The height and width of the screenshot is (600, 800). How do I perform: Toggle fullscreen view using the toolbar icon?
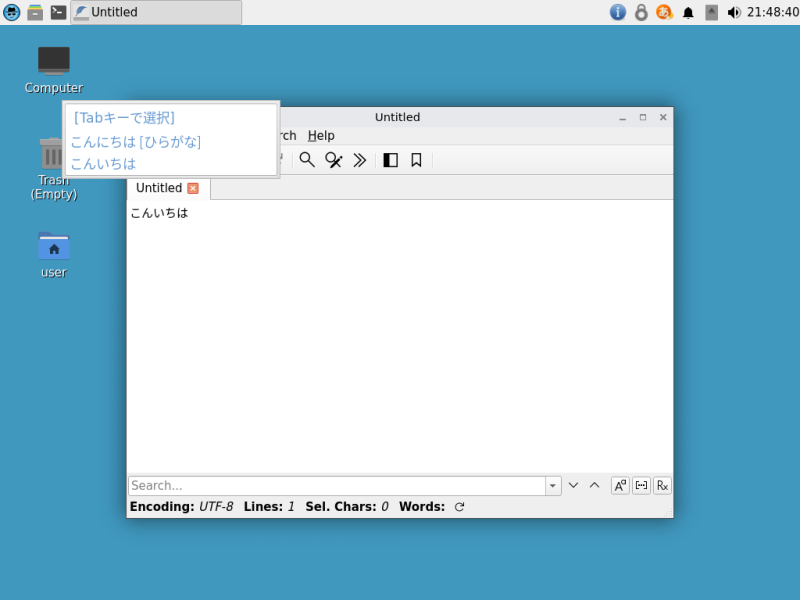click(x=390, y=159)
